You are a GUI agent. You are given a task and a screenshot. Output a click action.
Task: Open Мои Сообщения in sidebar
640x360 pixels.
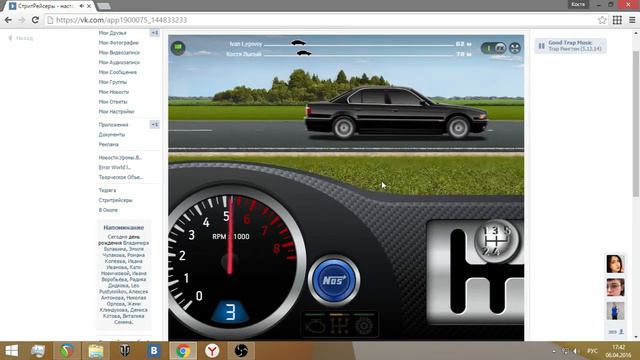point(118,72)
